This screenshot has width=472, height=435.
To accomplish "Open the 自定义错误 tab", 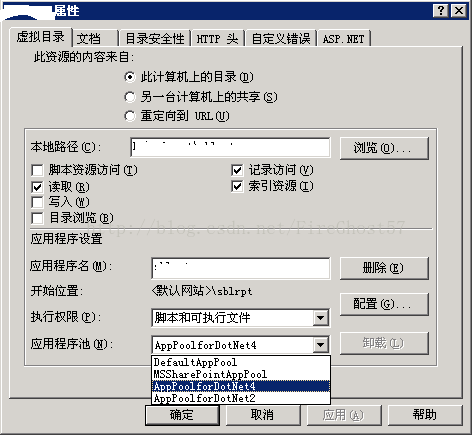I will pos(281,39).
